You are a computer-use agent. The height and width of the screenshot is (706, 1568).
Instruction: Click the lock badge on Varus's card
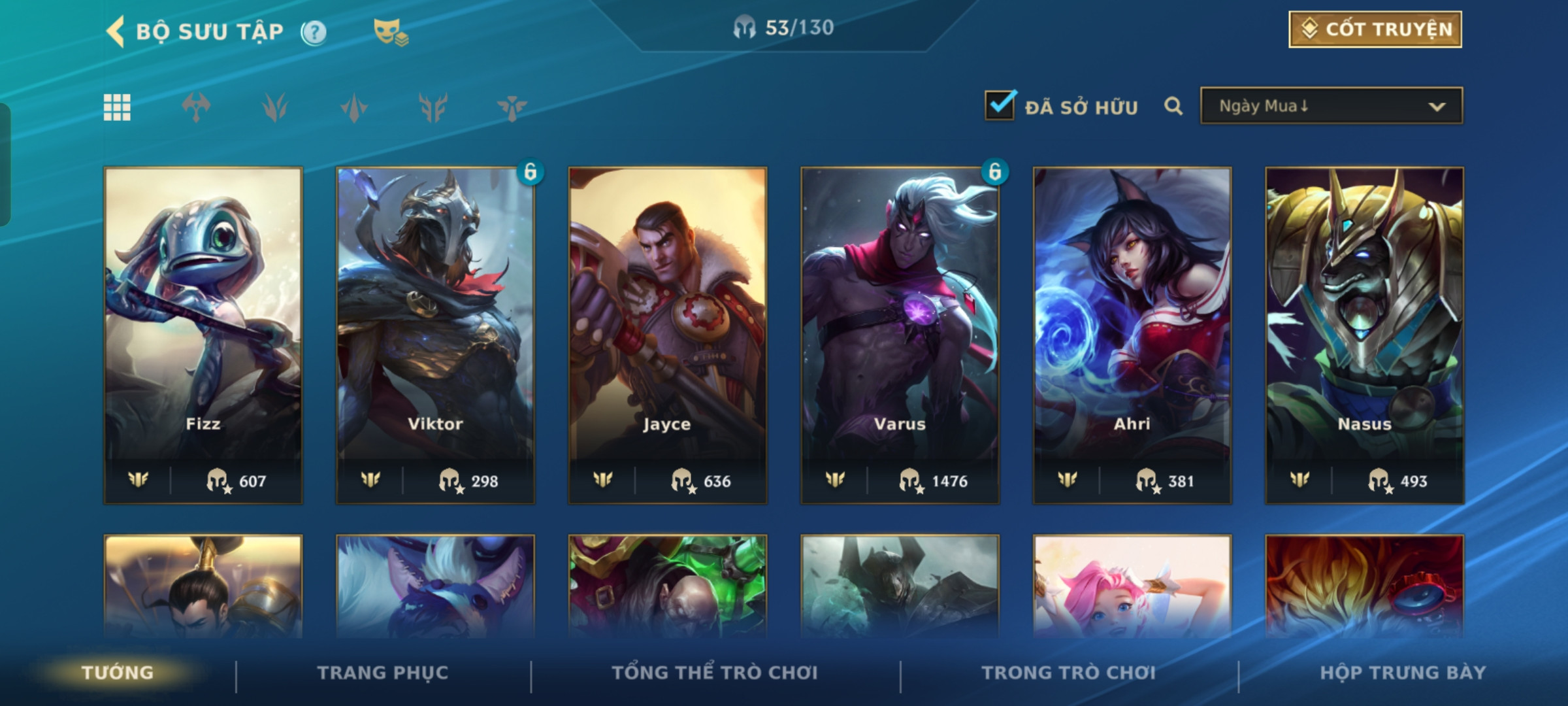point(995,172)
